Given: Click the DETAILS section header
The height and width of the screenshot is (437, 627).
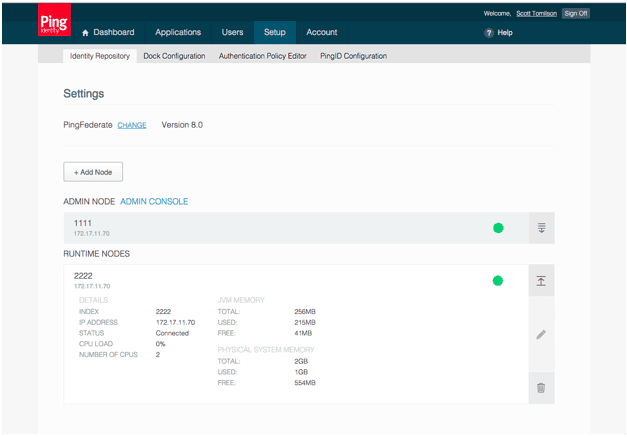Looking at the screenshot, I should click(94, 300).
